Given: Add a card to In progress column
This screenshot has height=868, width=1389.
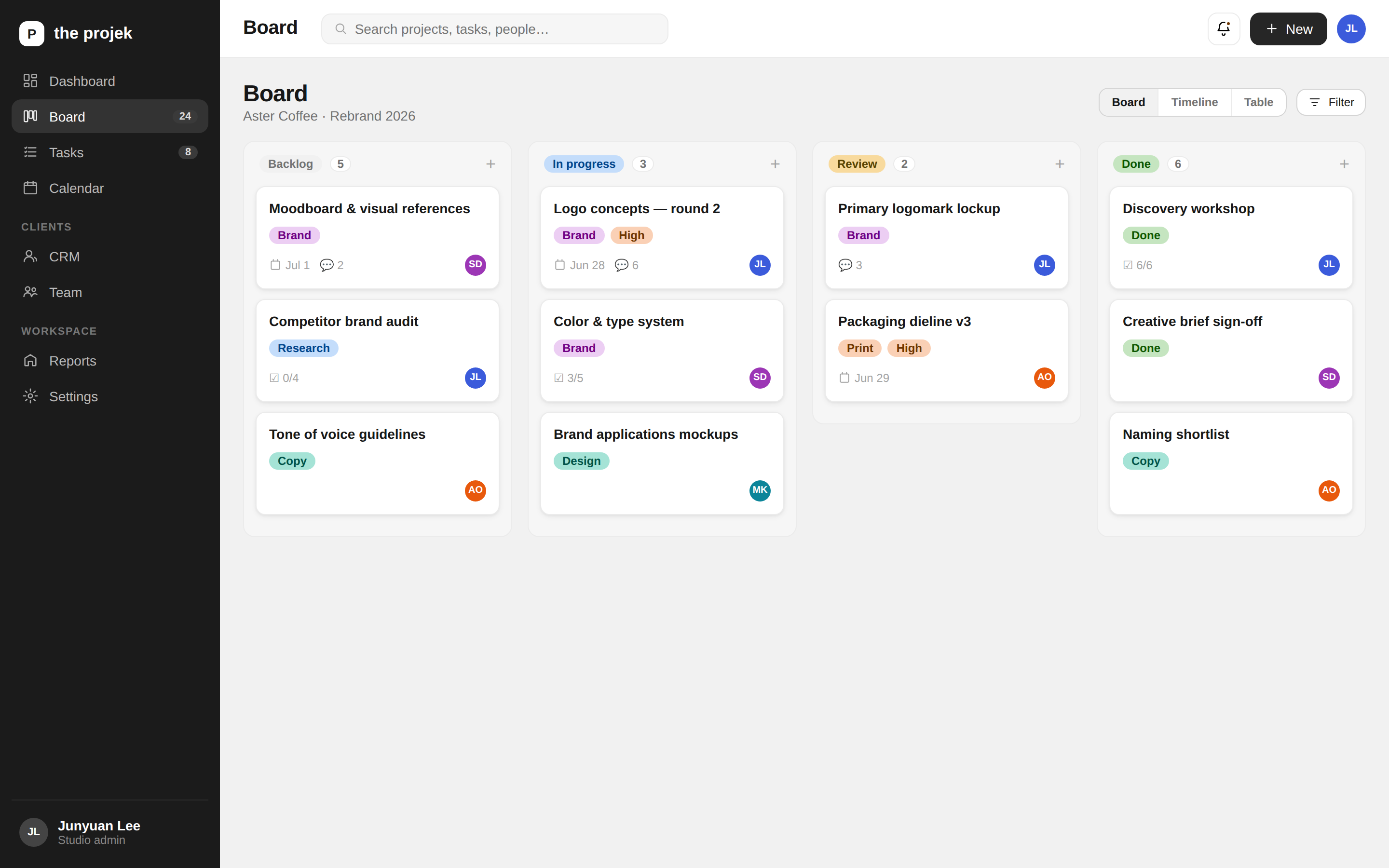Looking at the screenshot, I should point(775,164).
